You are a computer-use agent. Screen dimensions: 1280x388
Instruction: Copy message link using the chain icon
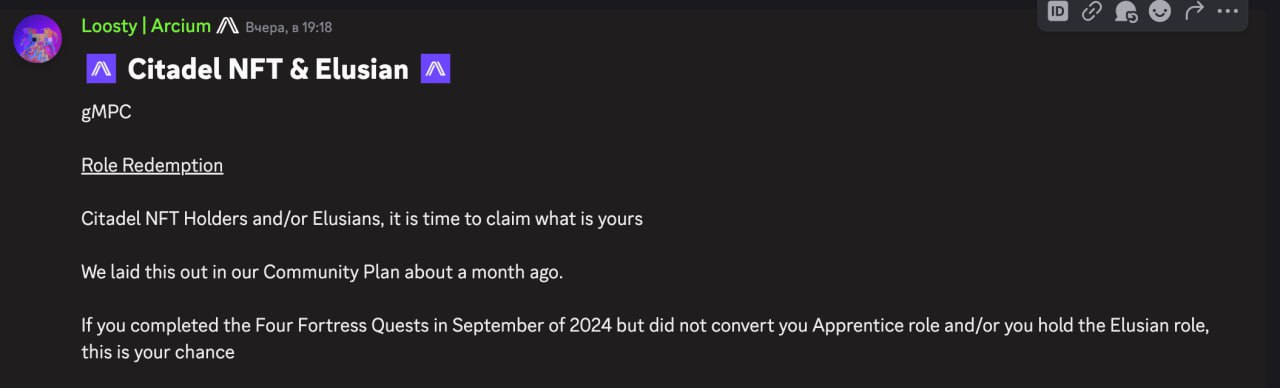(x=1092, y=12)
